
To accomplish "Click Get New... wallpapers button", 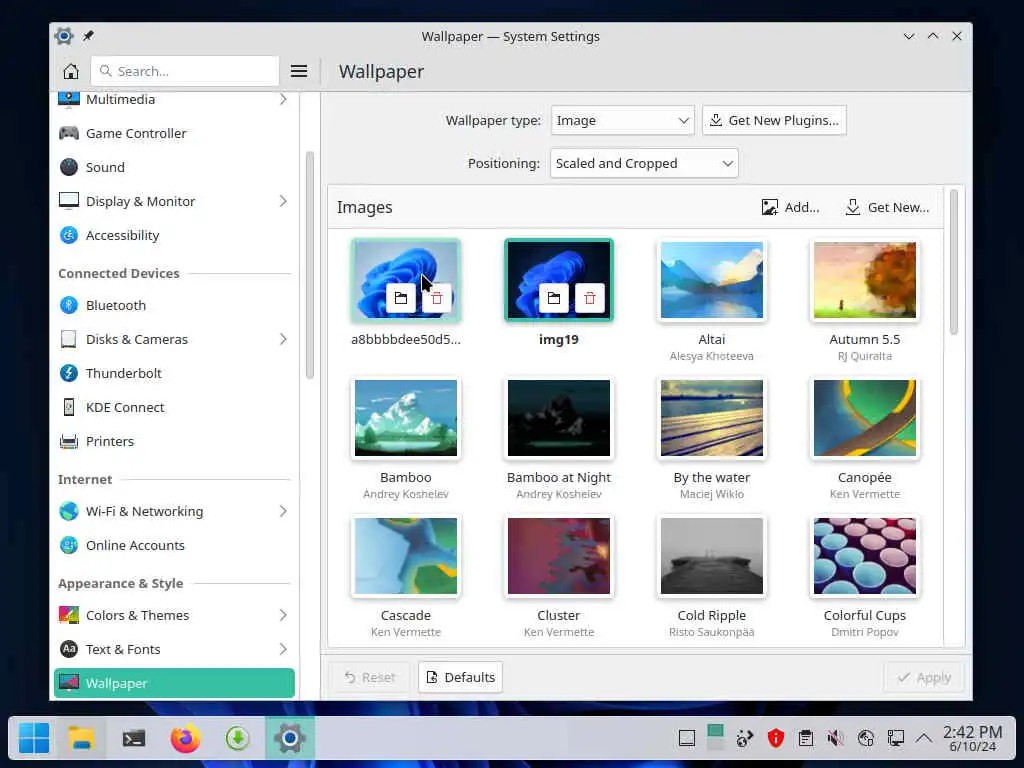I will pyautogui.click(x=887, y=207).
